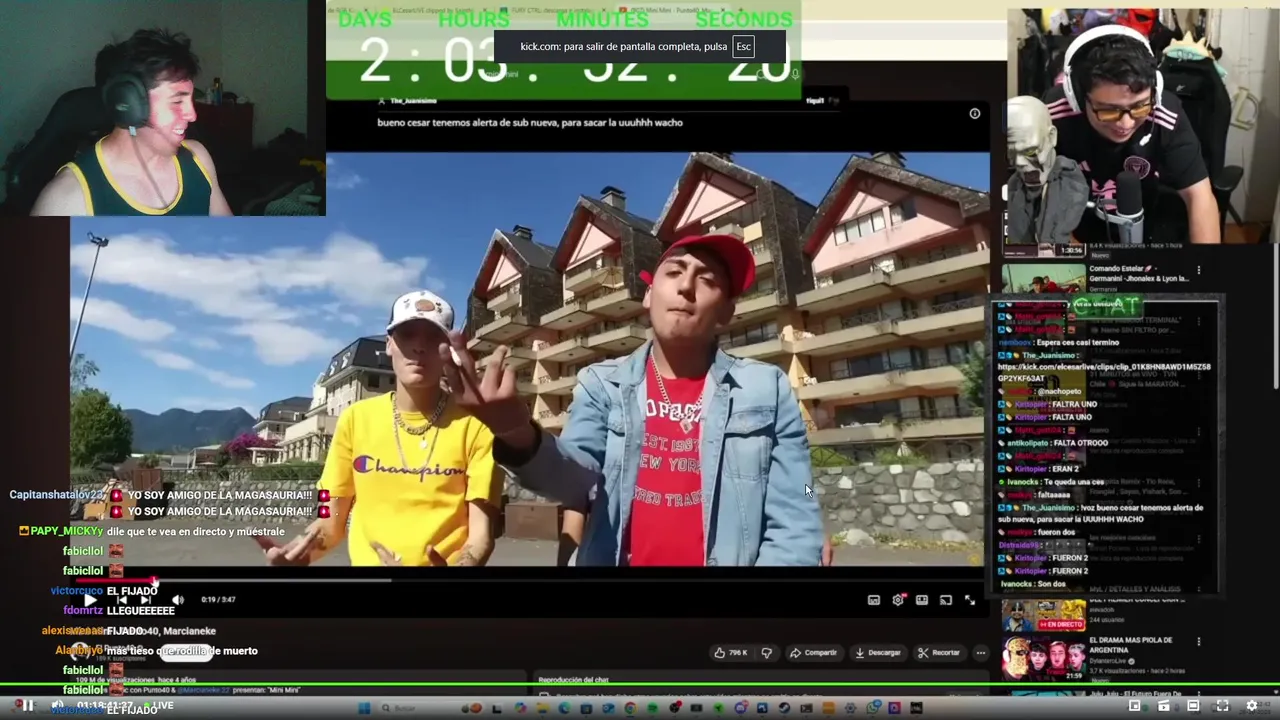Jump to LIVE on the Kick player
The image size is (1280, 720).
(x=157, y=706)
